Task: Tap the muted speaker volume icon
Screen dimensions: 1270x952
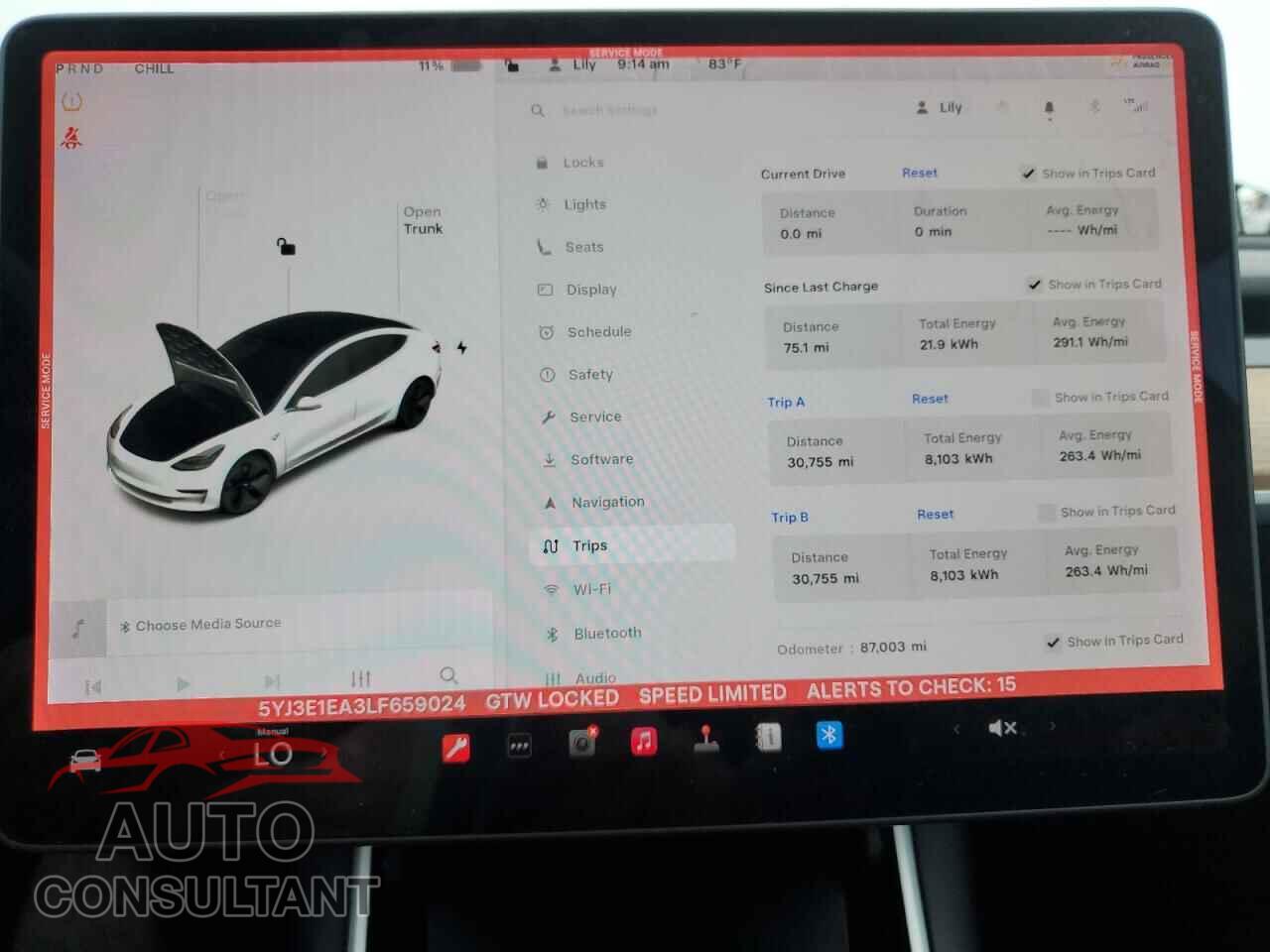Action: click(1002, 728)
